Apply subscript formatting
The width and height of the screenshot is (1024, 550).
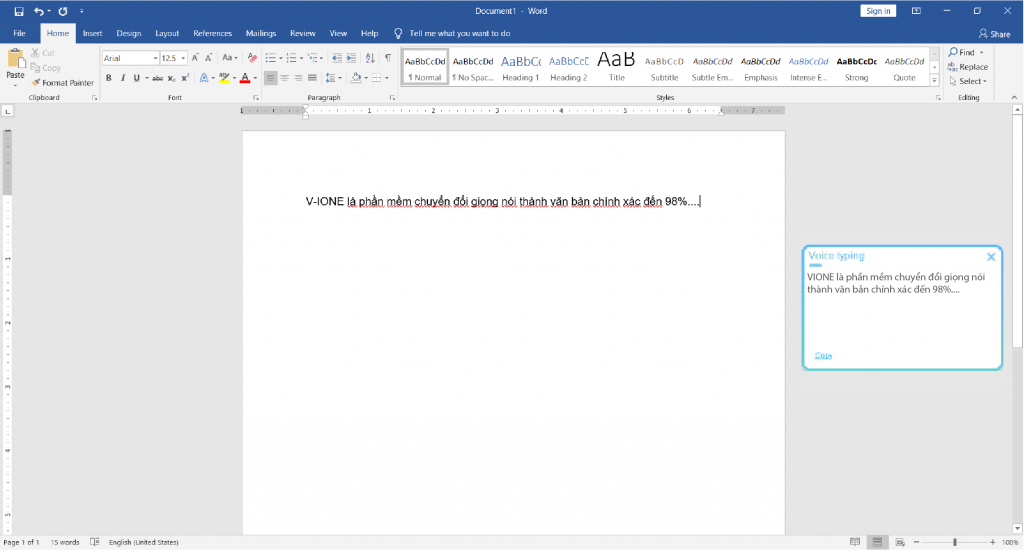[x=171, y=78]
